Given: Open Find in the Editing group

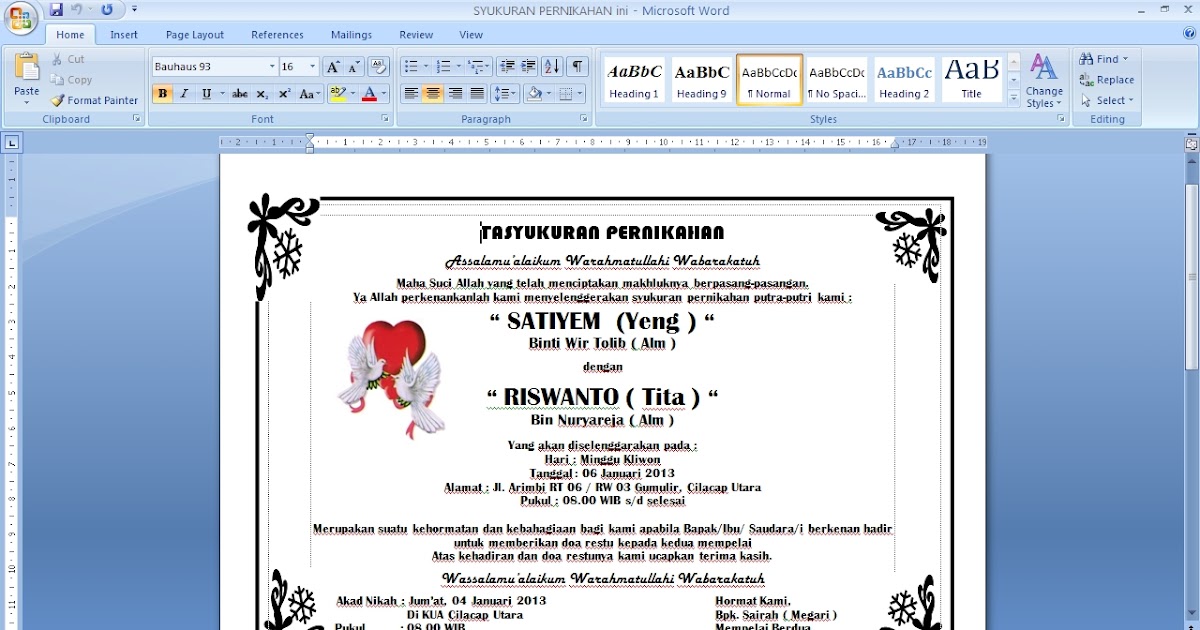Looking at the screenshot, I should [x=1104, y=59].
